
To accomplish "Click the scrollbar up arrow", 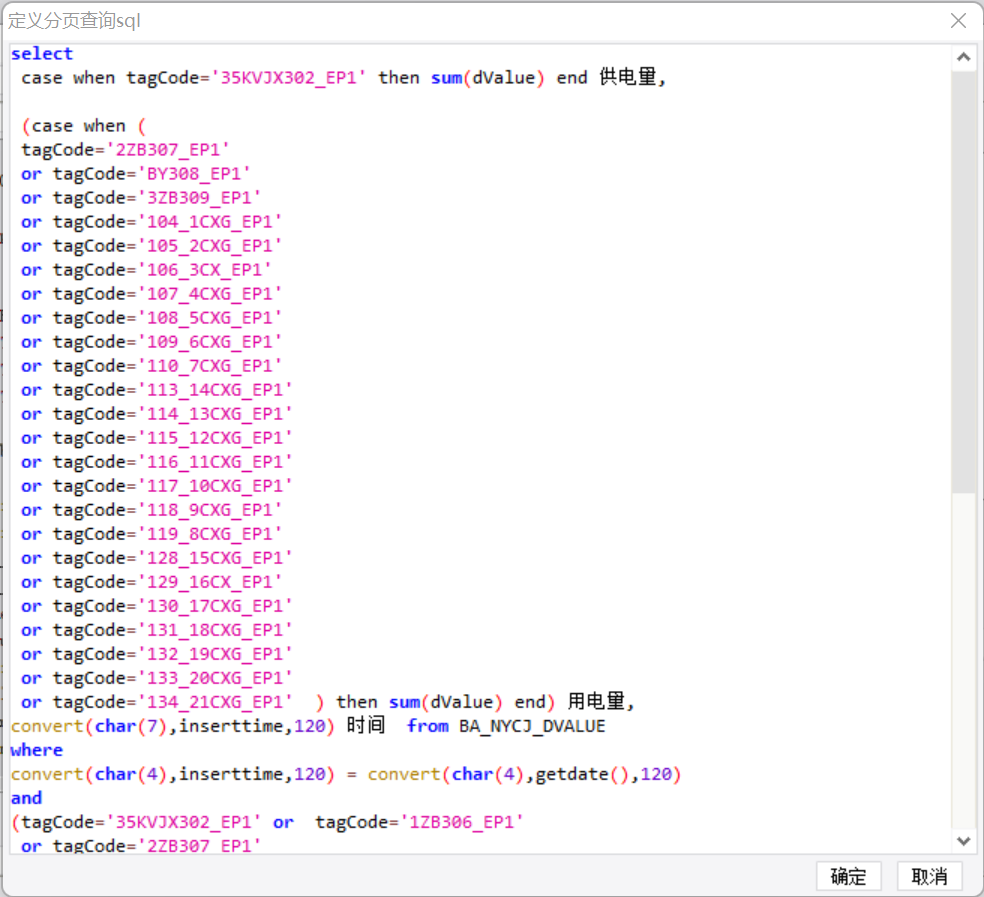I will [963, 58].
